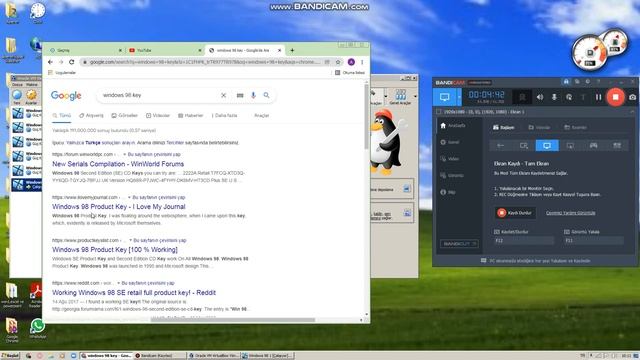Screen dimensions: 640x360
Task: Open Windows 98 Product Key 100% Working result
Action: 115,249
